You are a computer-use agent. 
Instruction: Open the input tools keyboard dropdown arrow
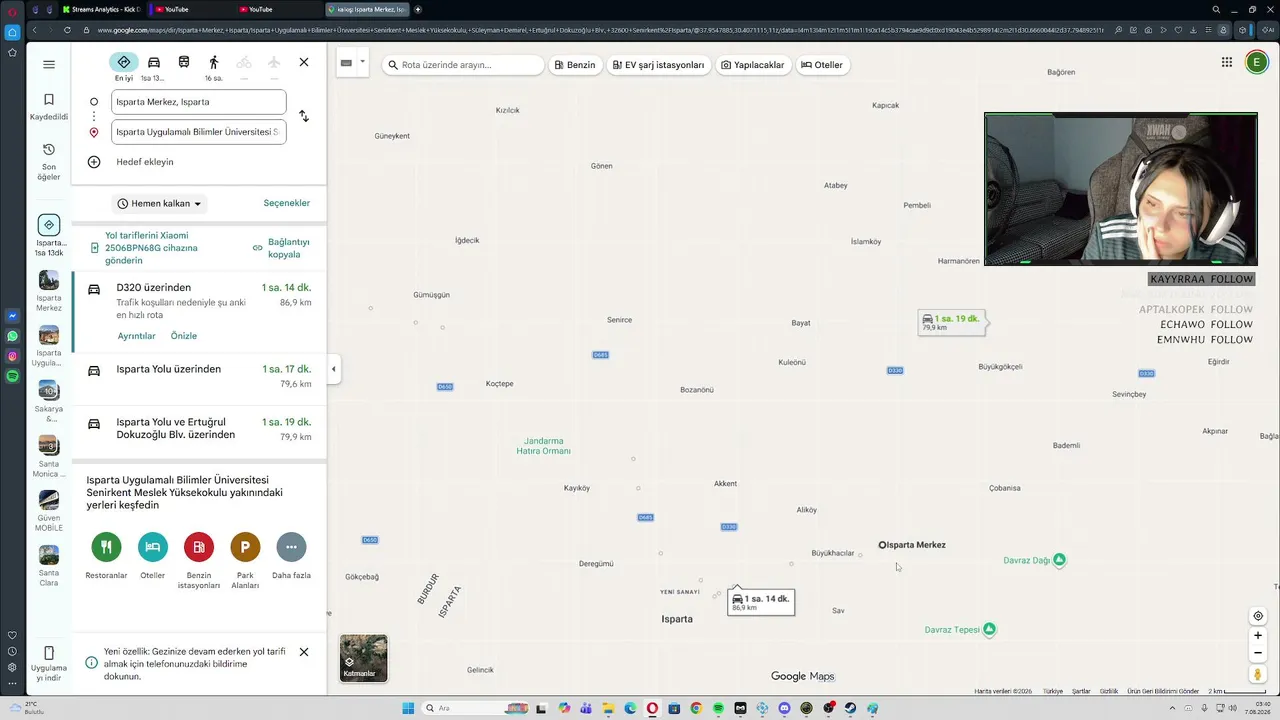coord(362,62)
